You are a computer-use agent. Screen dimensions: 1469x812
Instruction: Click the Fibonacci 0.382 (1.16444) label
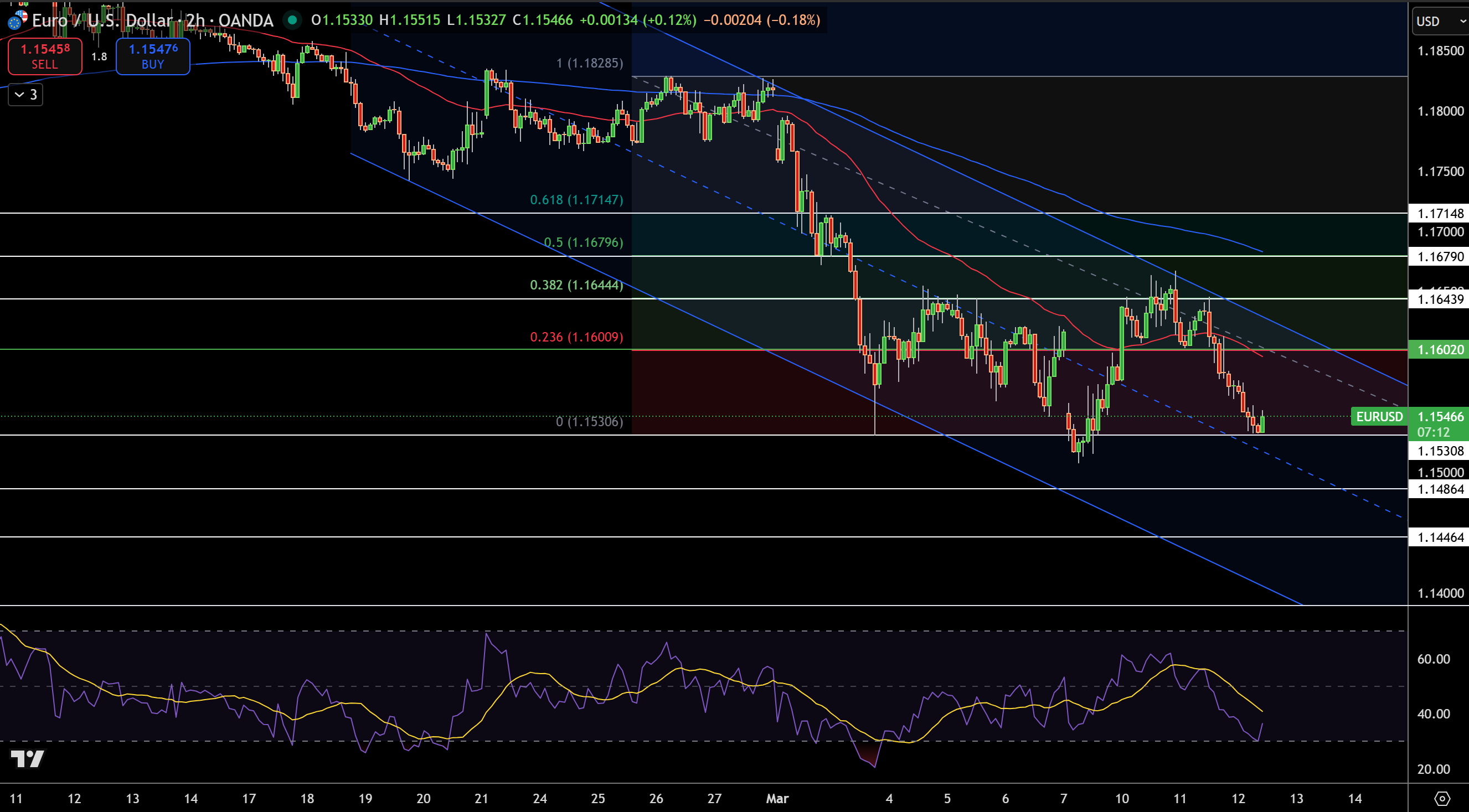pos(576,285)
